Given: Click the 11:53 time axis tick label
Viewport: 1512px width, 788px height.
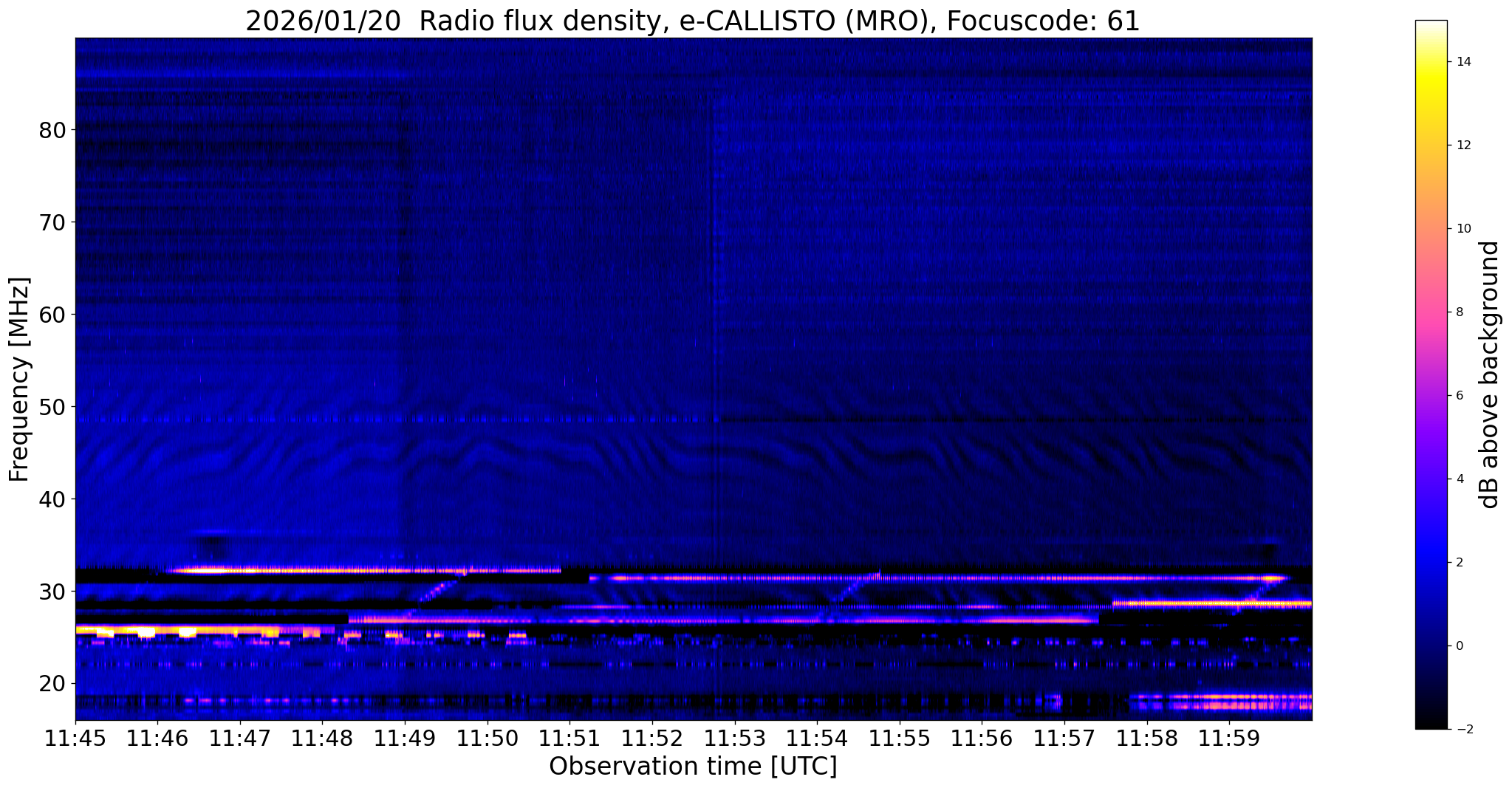Looking at the screenshot, I should [733, 739].
